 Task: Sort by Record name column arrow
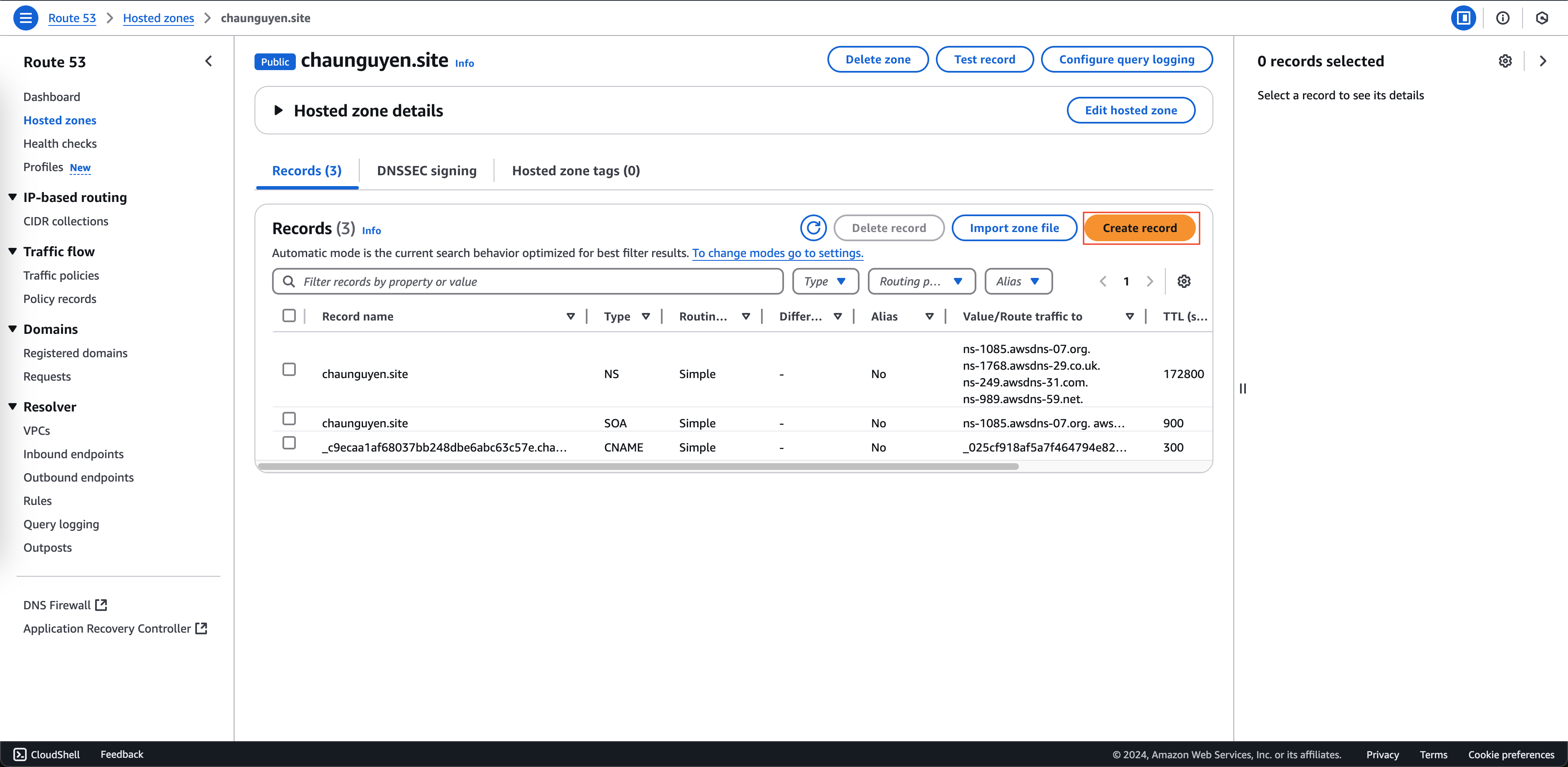pos(570,317)
